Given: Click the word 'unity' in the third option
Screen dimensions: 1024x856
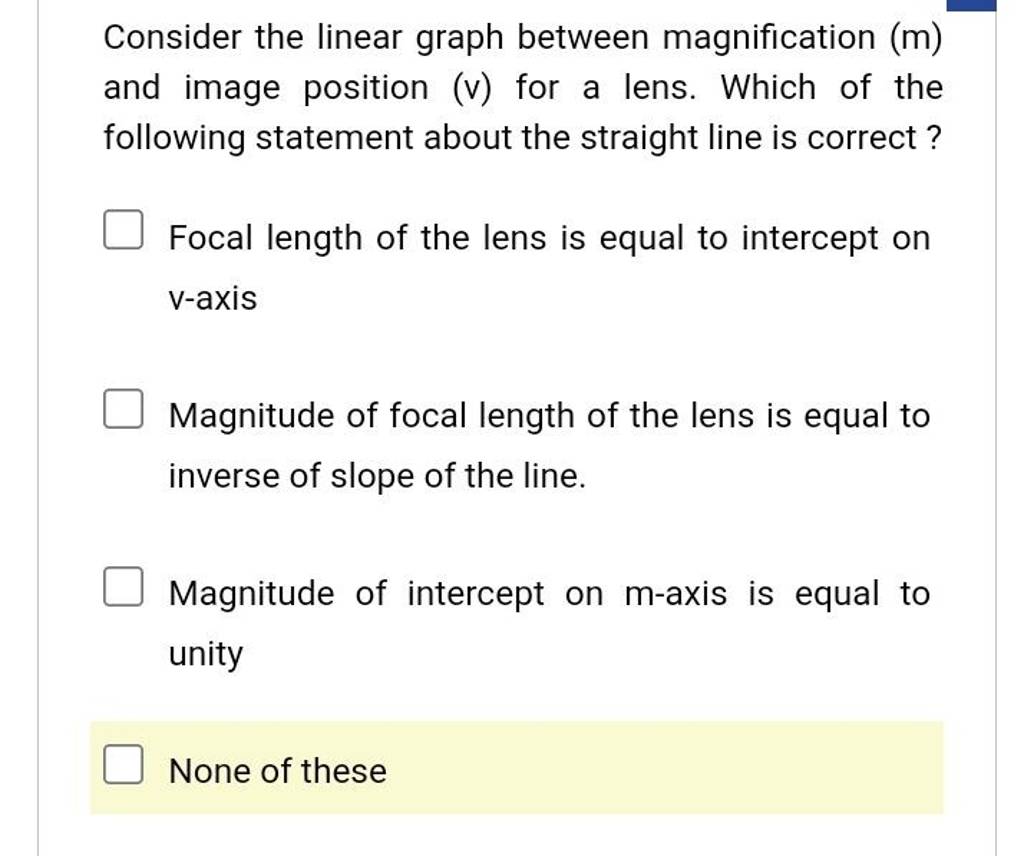Looking at the screenshot, I should click(204, 652).
